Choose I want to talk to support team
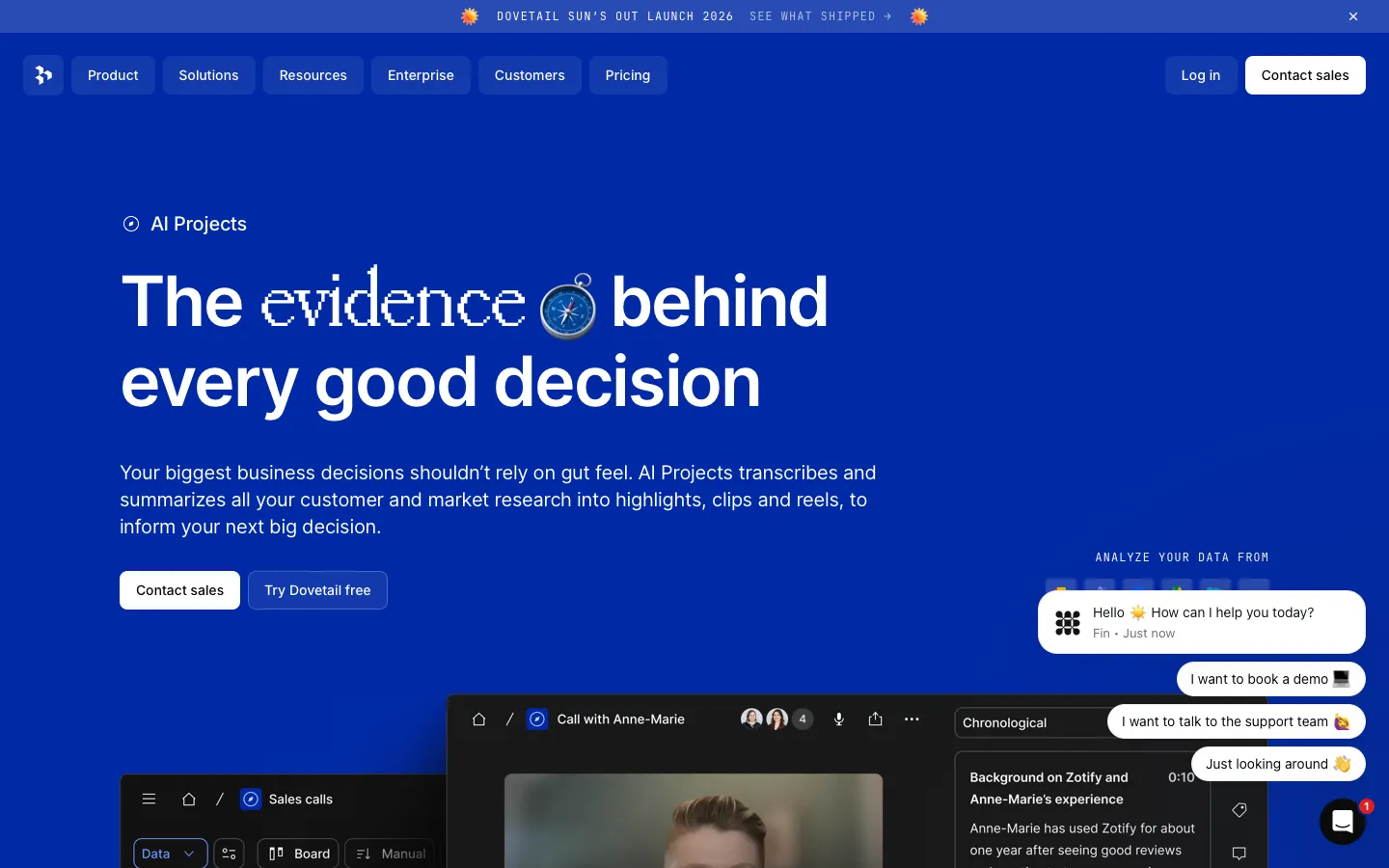This screenshot has width=1389, height=868. 1236,721
